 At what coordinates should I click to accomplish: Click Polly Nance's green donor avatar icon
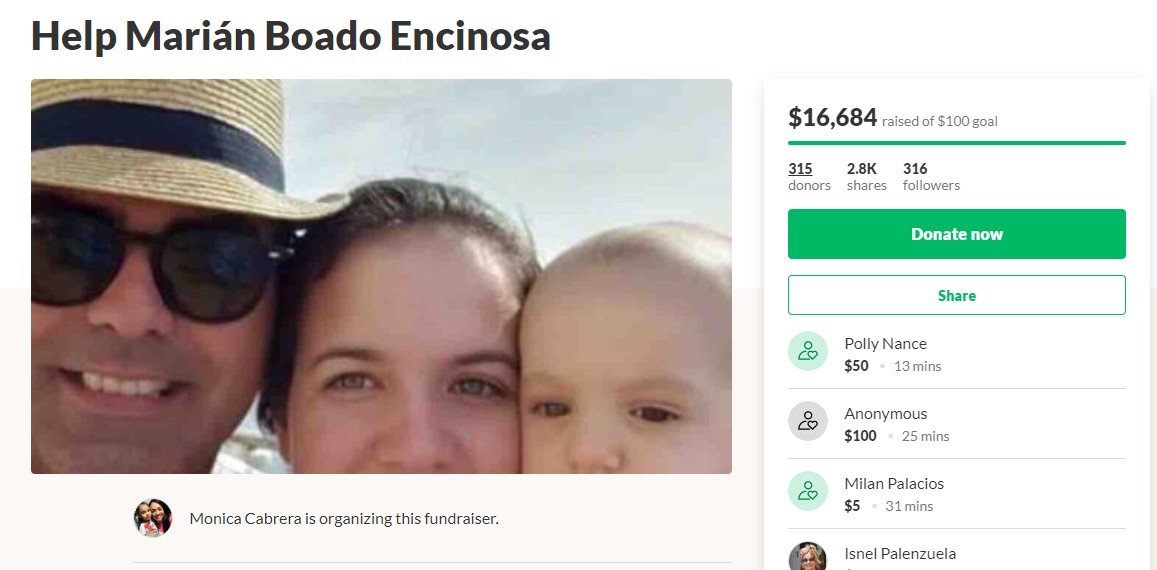point(807,351)
